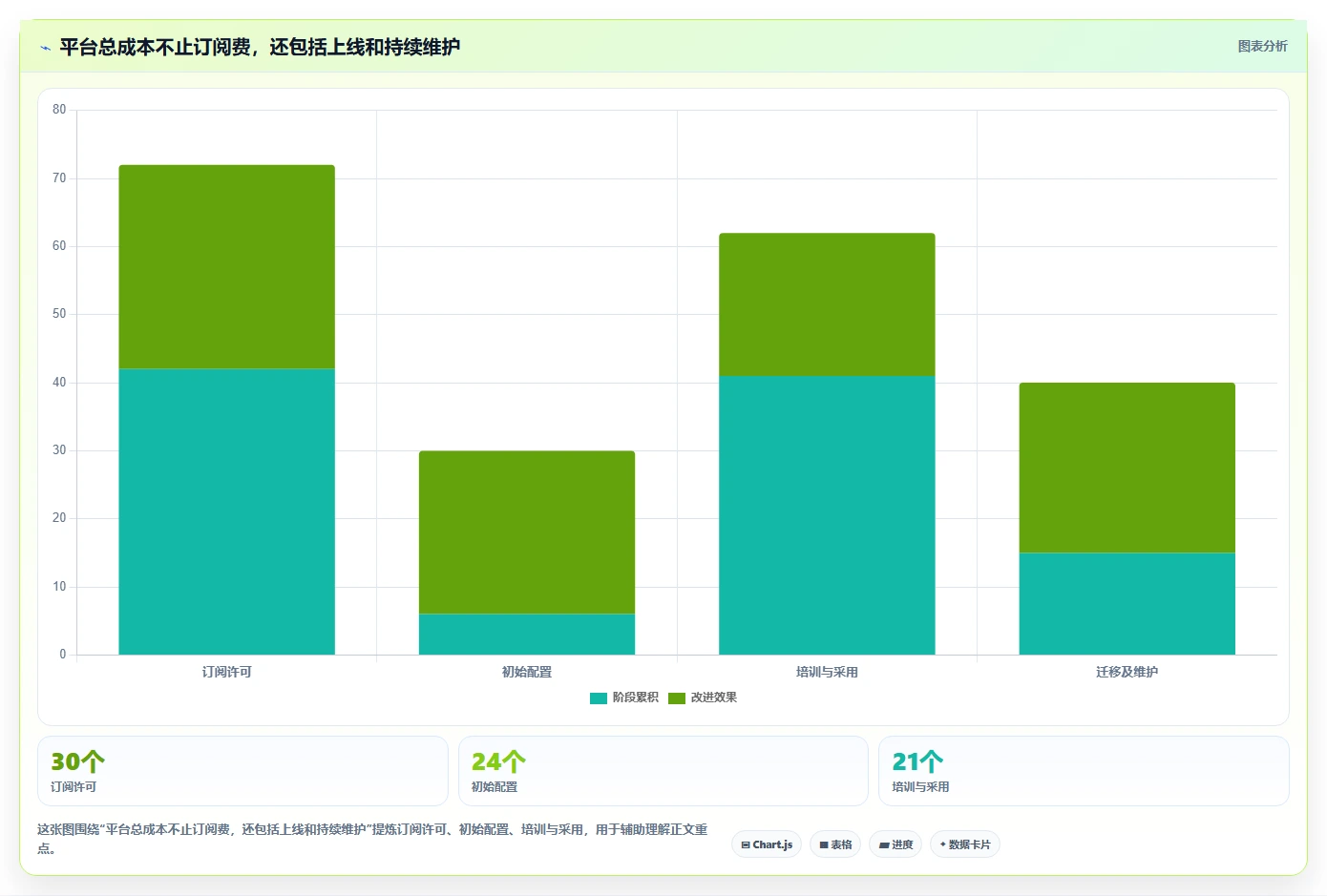
Task: Select the green segment of the 初始配置 bar
Action: (x=527, y=532)
